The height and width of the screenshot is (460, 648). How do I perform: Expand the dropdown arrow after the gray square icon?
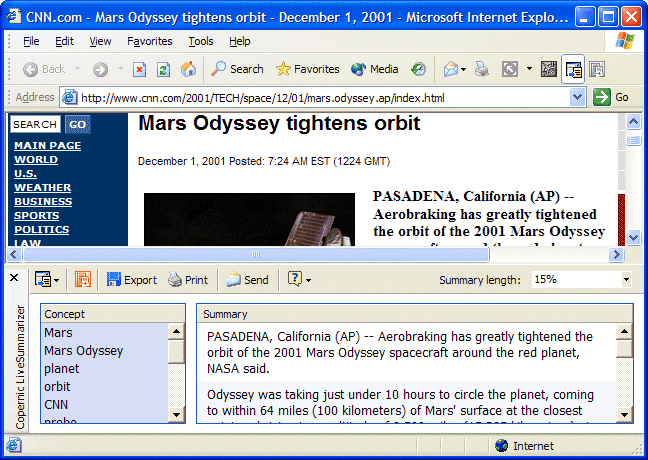point(529,69)
